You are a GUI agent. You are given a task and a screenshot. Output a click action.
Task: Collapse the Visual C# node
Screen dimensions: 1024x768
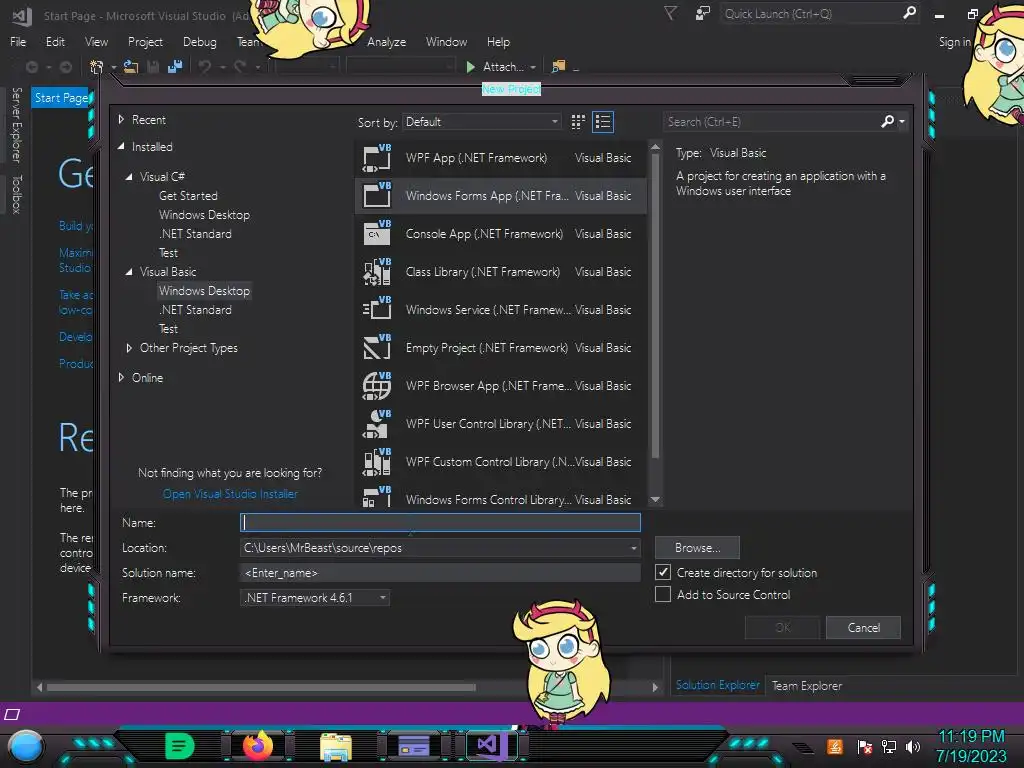point(129,177)
